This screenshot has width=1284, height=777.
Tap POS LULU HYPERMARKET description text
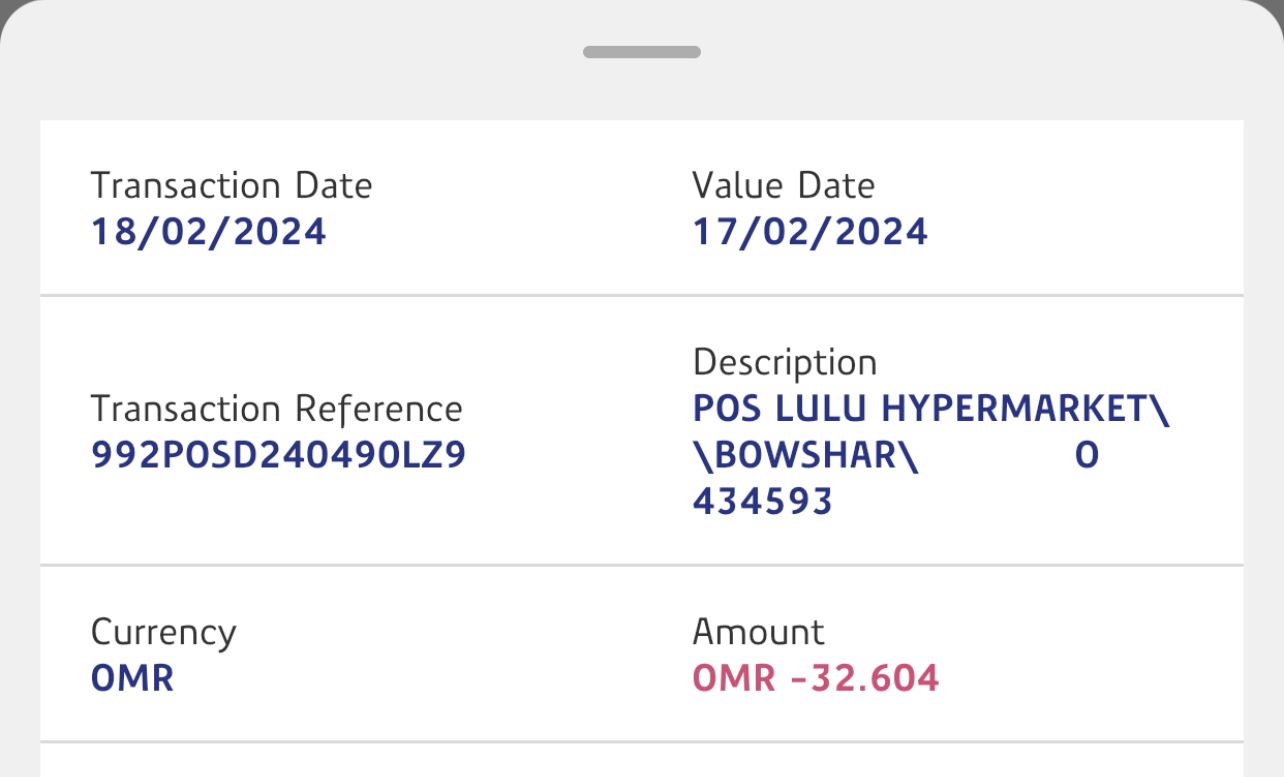click(930, 409)
